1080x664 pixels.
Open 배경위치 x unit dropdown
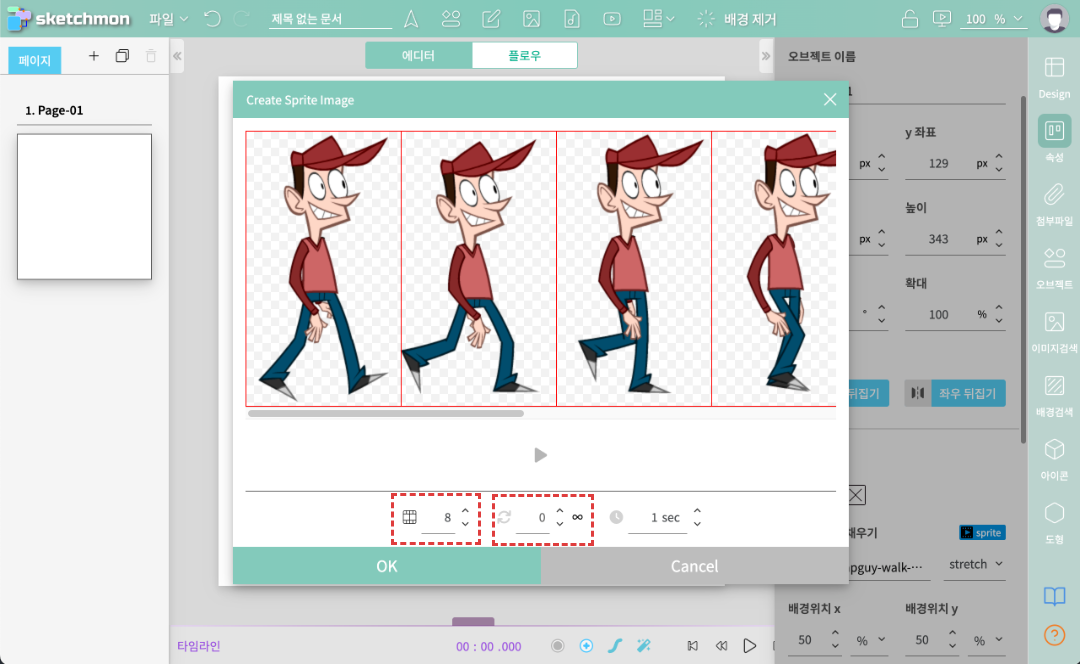869,640
